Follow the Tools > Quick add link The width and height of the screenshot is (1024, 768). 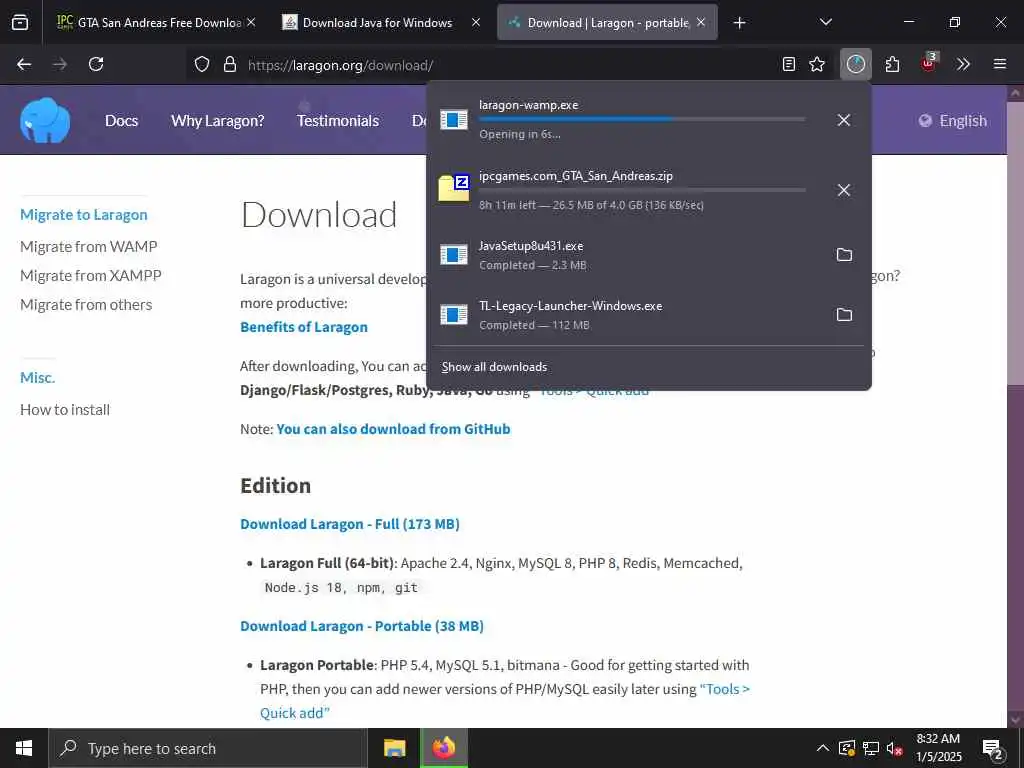[x=505, y=701]
